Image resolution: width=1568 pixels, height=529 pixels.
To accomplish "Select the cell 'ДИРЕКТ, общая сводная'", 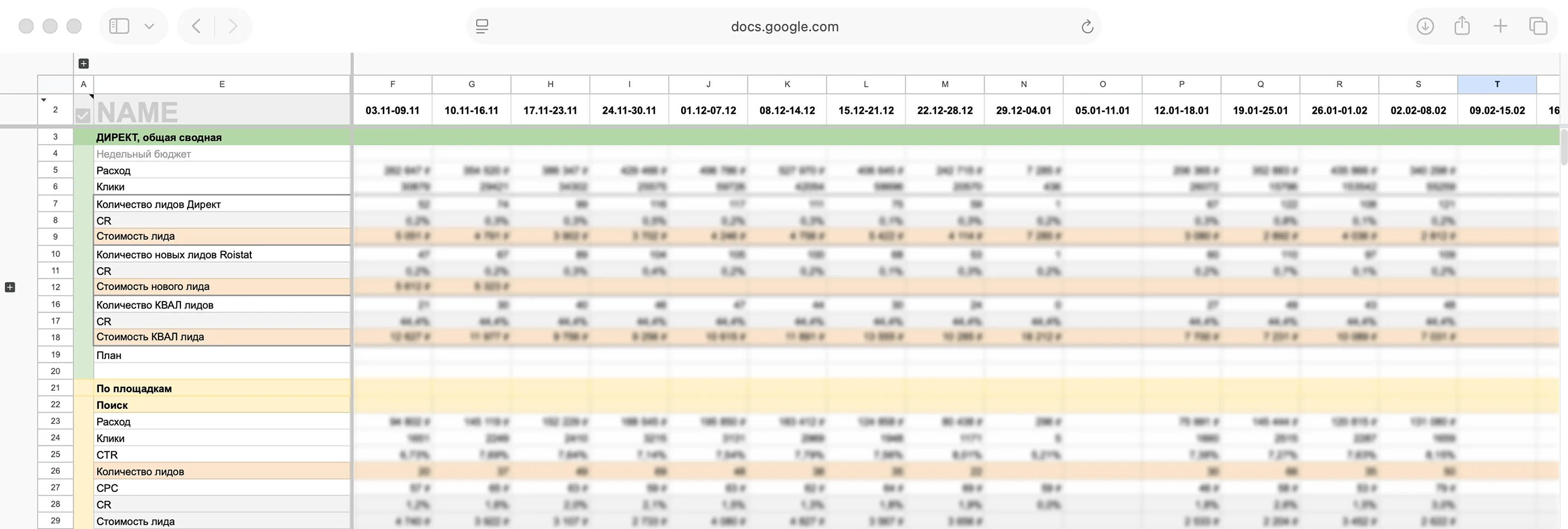I will pyautogui.click(x=221, y=137).
